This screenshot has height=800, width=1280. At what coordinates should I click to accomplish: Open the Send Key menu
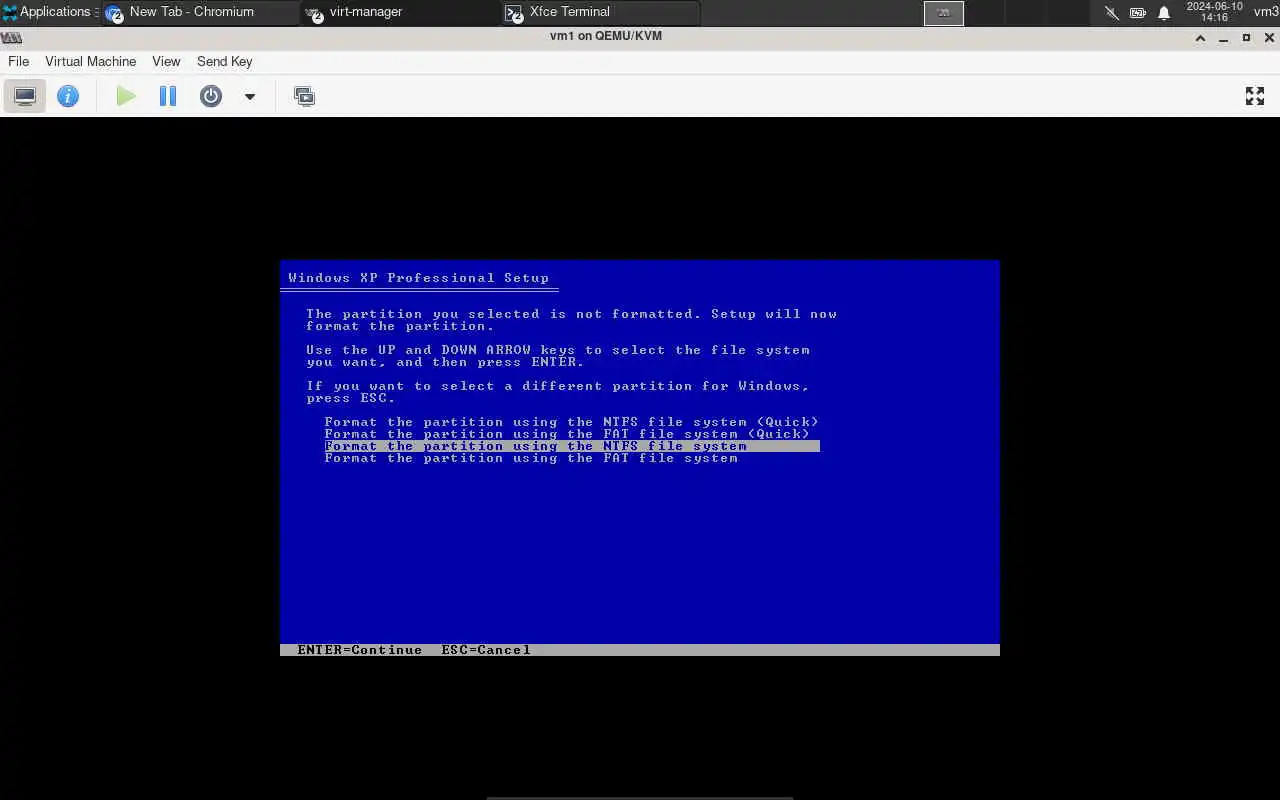click(224, 61)
